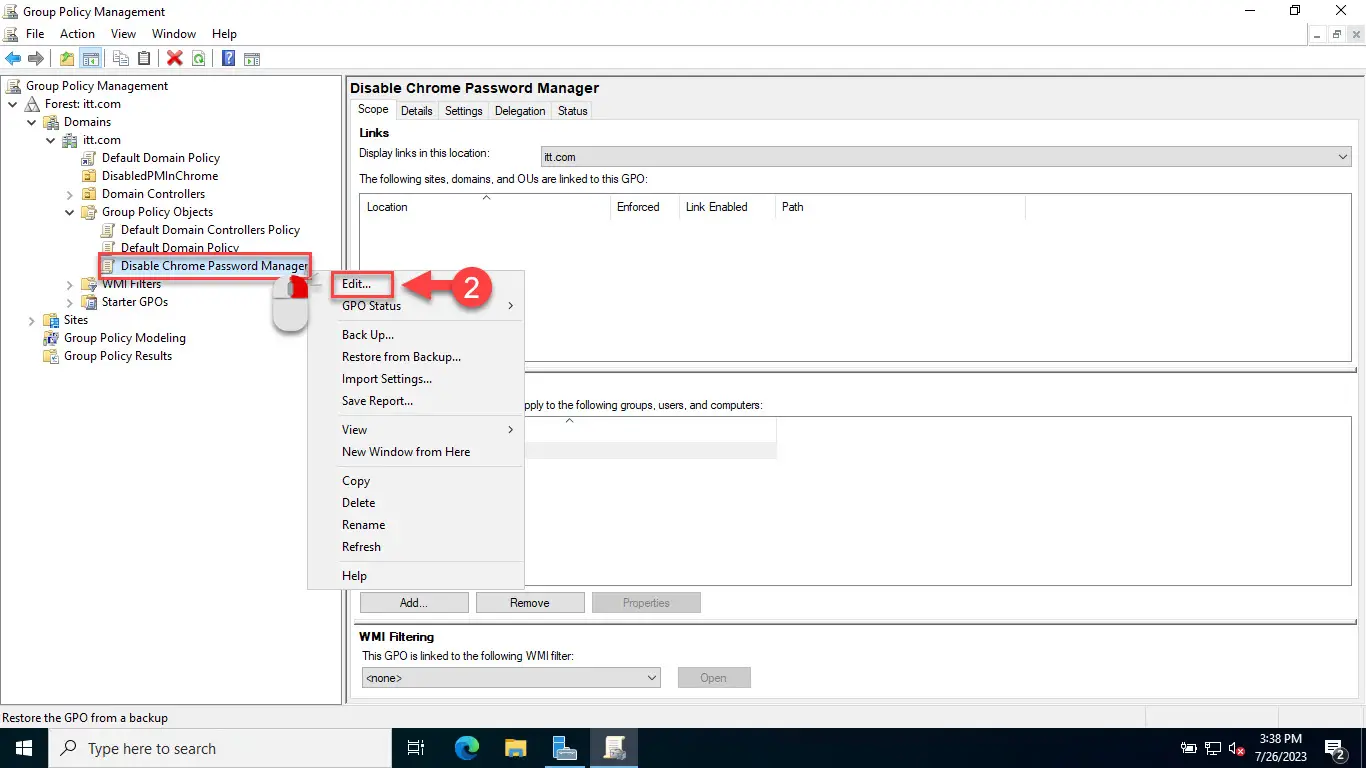Click the Default Domain Policy linked GPO icon
1366x768 pixels.
(90, 158)
